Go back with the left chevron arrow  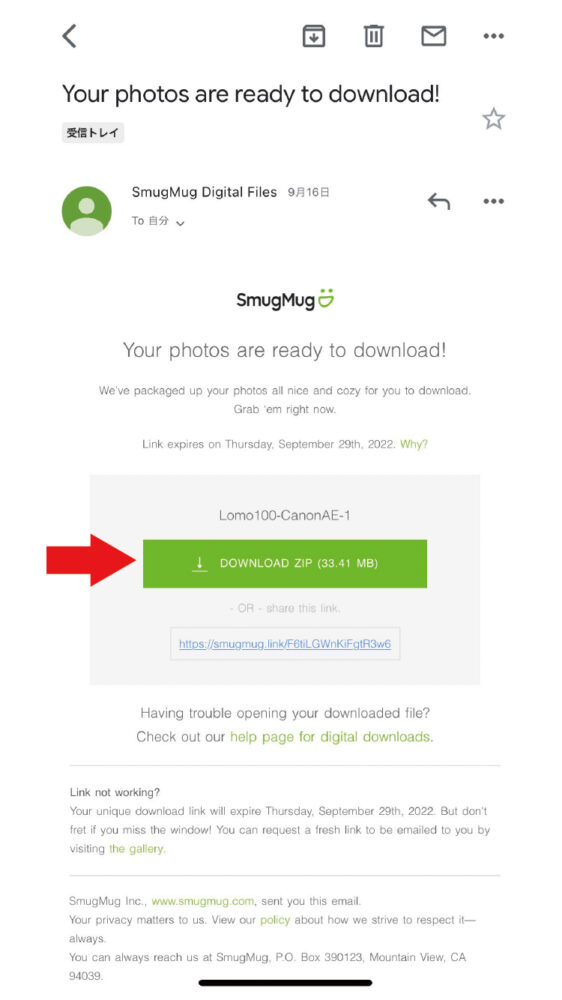[x=70, y=36]
